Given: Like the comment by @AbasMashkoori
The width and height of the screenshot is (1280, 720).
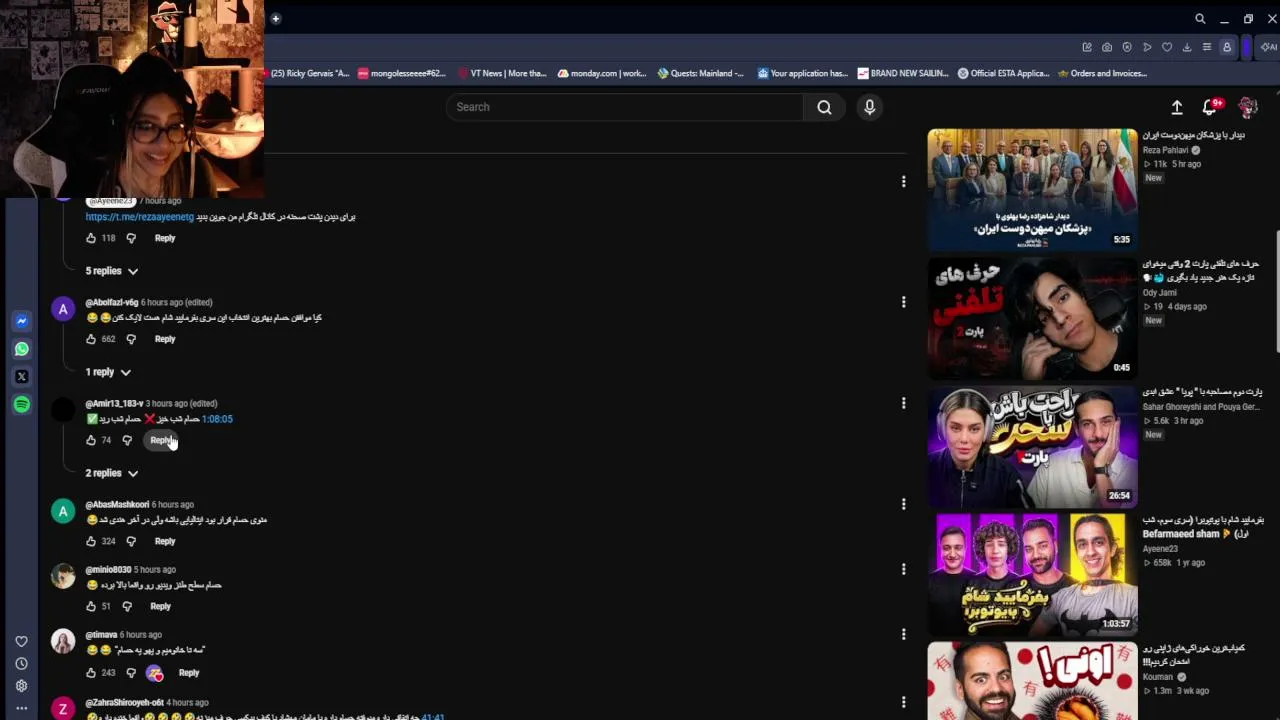Looking at the screenshot, I should pos(91,541).
